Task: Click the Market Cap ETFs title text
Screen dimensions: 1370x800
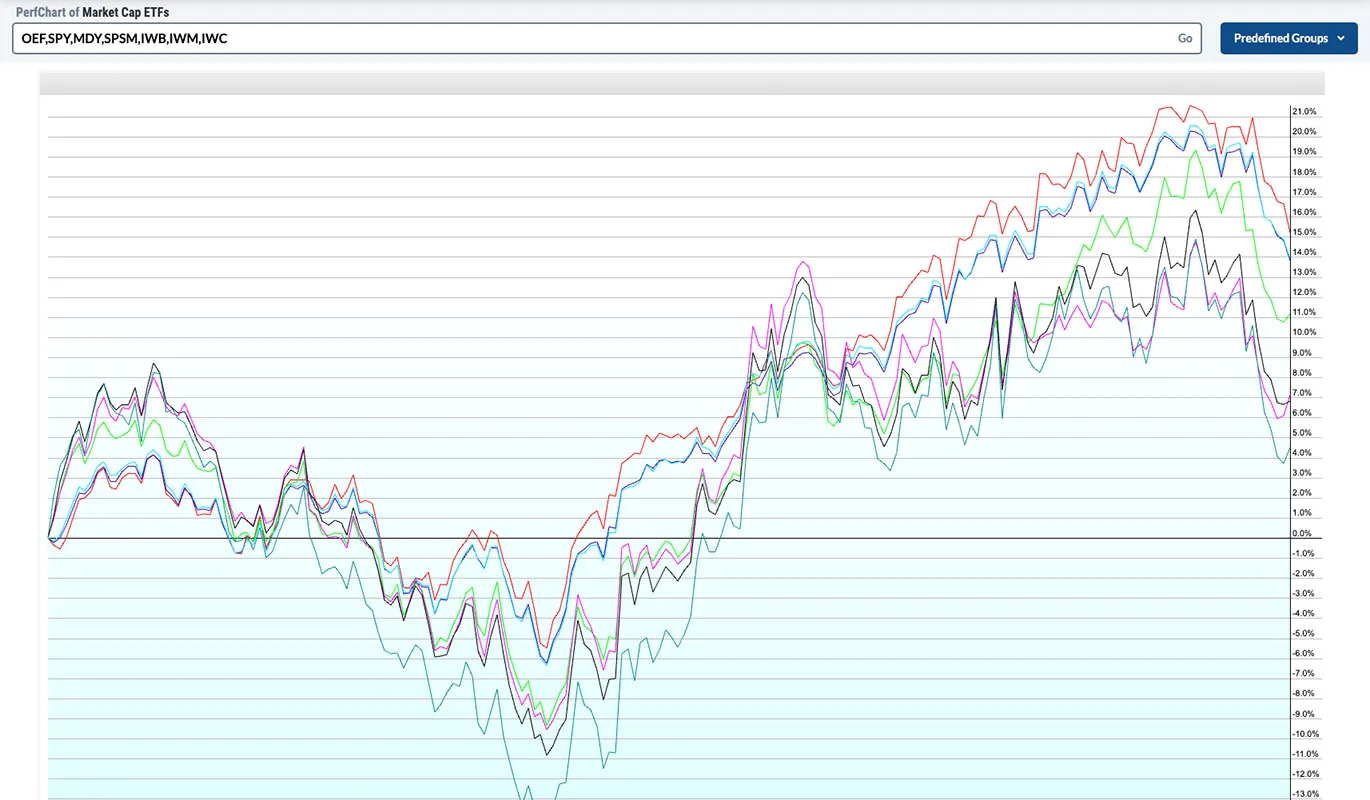Action: [x=125, y=11]
